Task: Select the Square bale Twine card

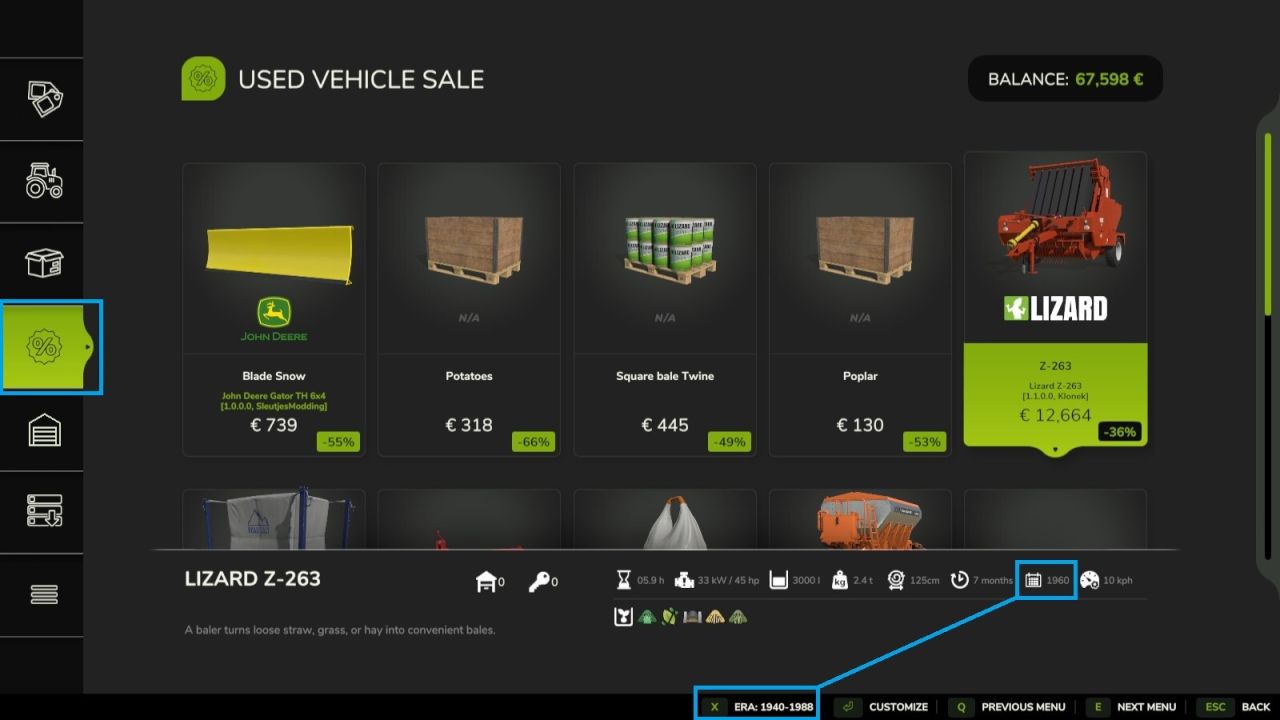Action: [665, 309]
